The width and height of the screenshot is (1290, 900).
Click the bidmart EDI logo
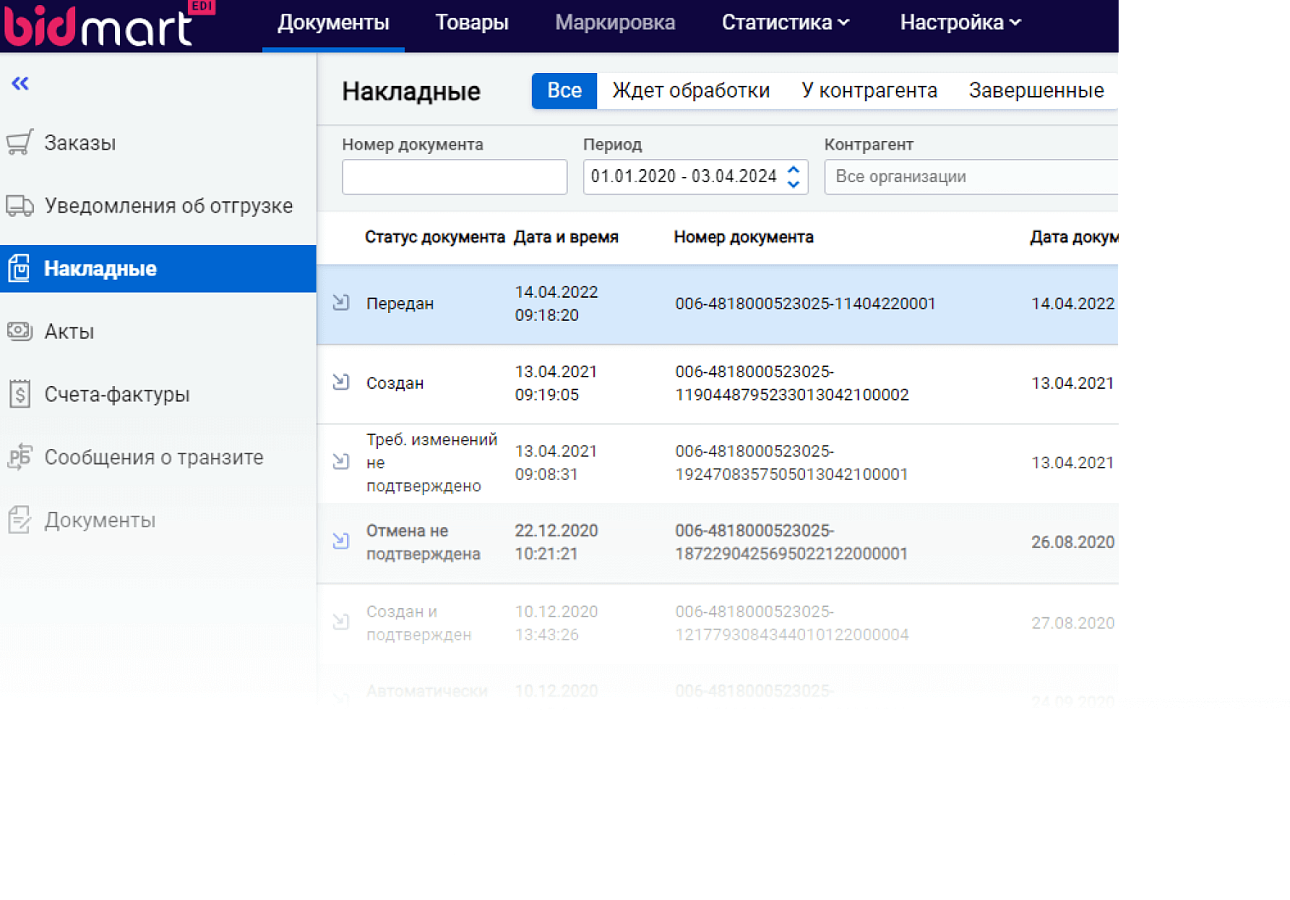108,24
